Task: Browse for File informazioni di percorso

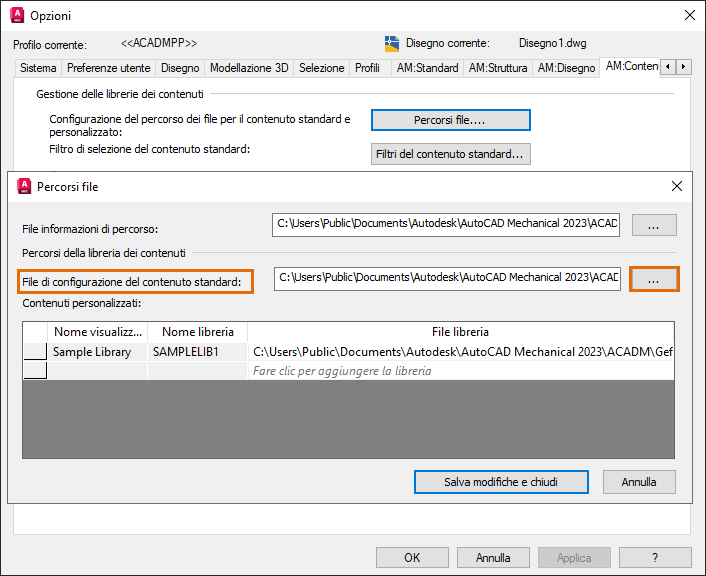Action: 654,225
